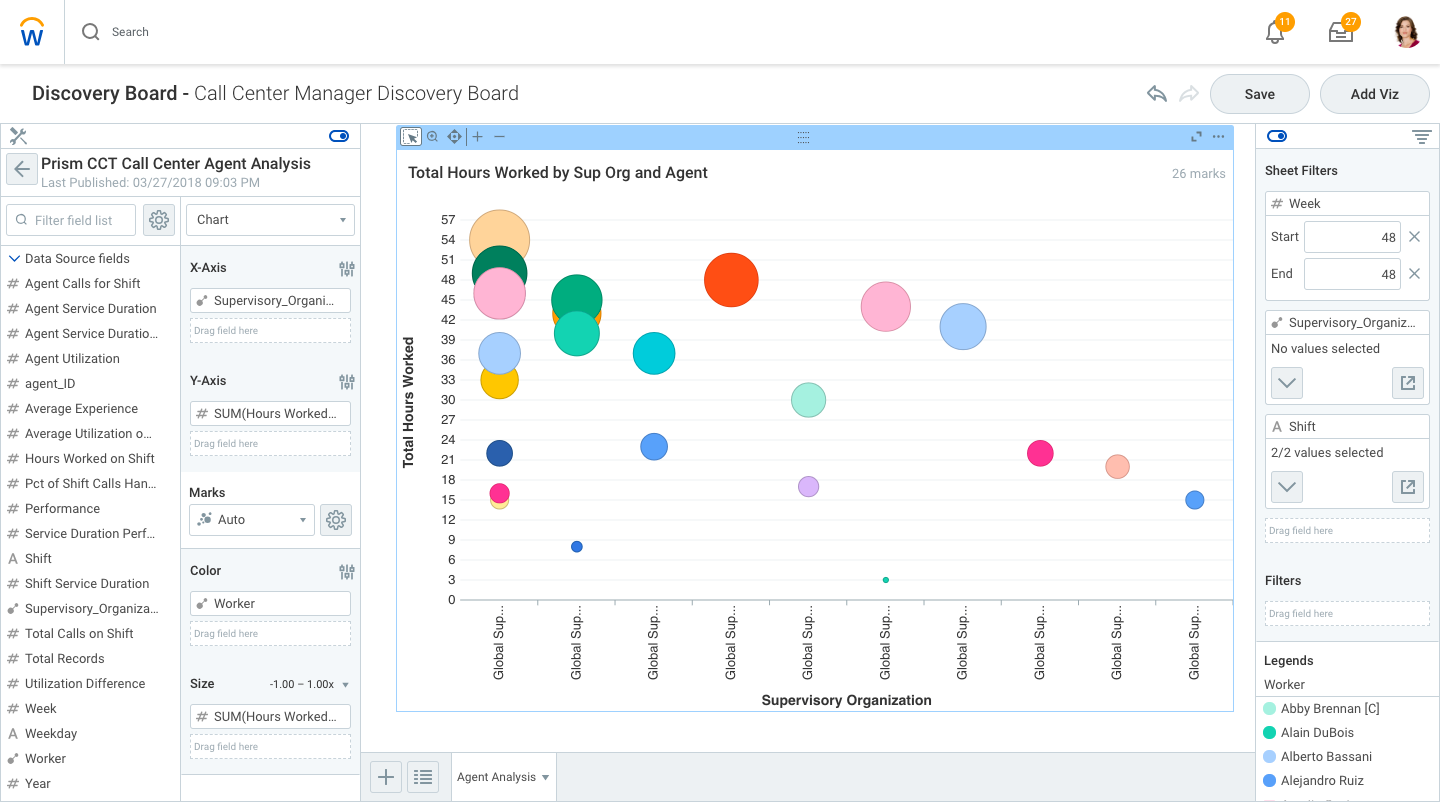Open the Chart type dropdown

pos(270,220)
